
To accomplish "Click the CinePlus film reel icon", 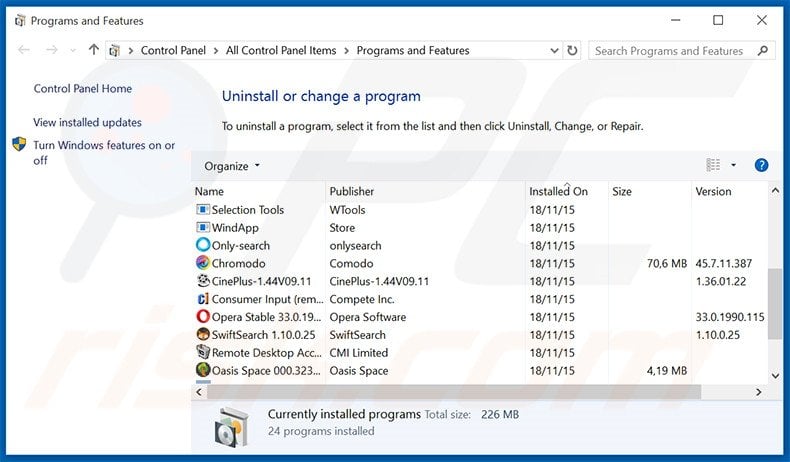I will [203, 281].
